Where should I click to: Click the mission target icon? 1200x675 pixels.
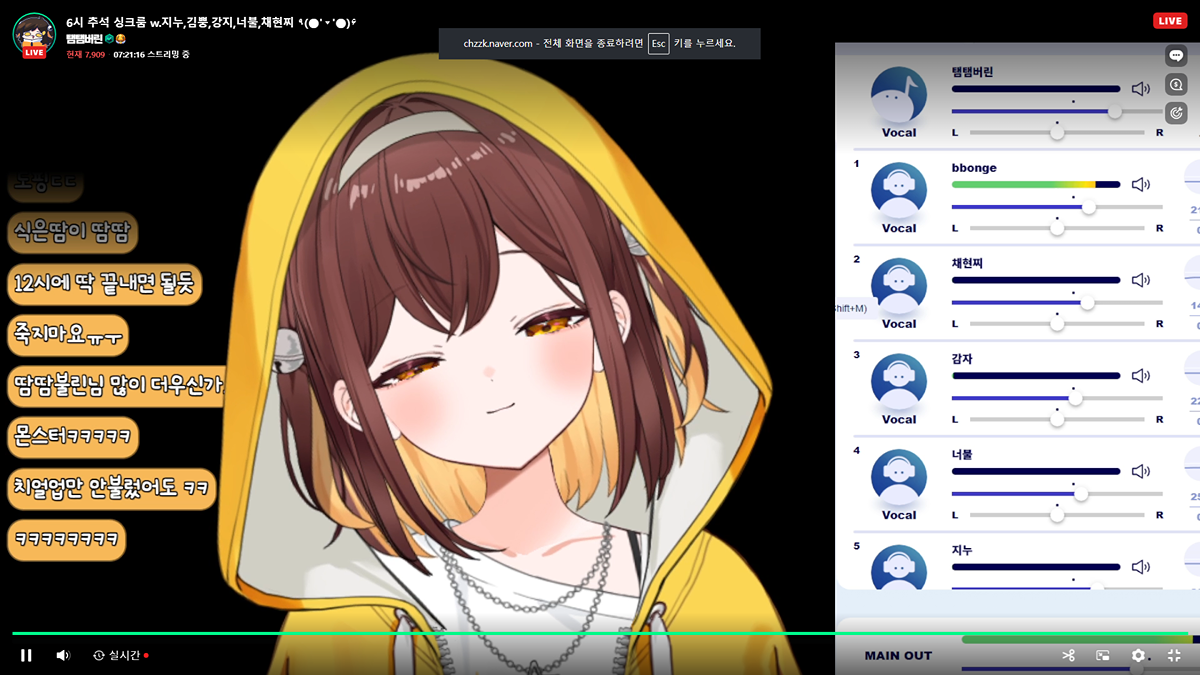point(1176,113)
